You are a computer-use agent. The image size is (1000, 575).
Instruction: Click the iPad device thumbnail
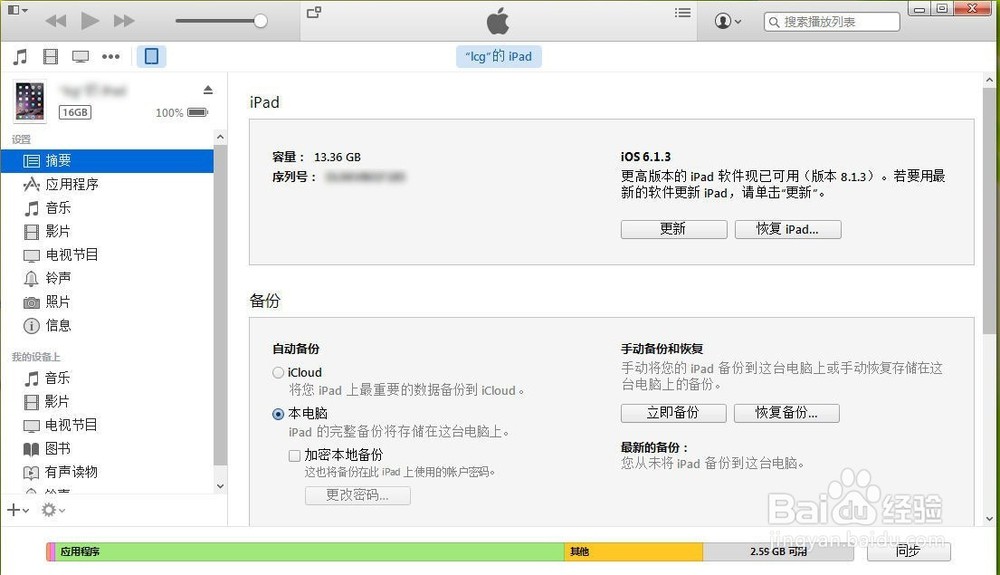click(30, 101)
